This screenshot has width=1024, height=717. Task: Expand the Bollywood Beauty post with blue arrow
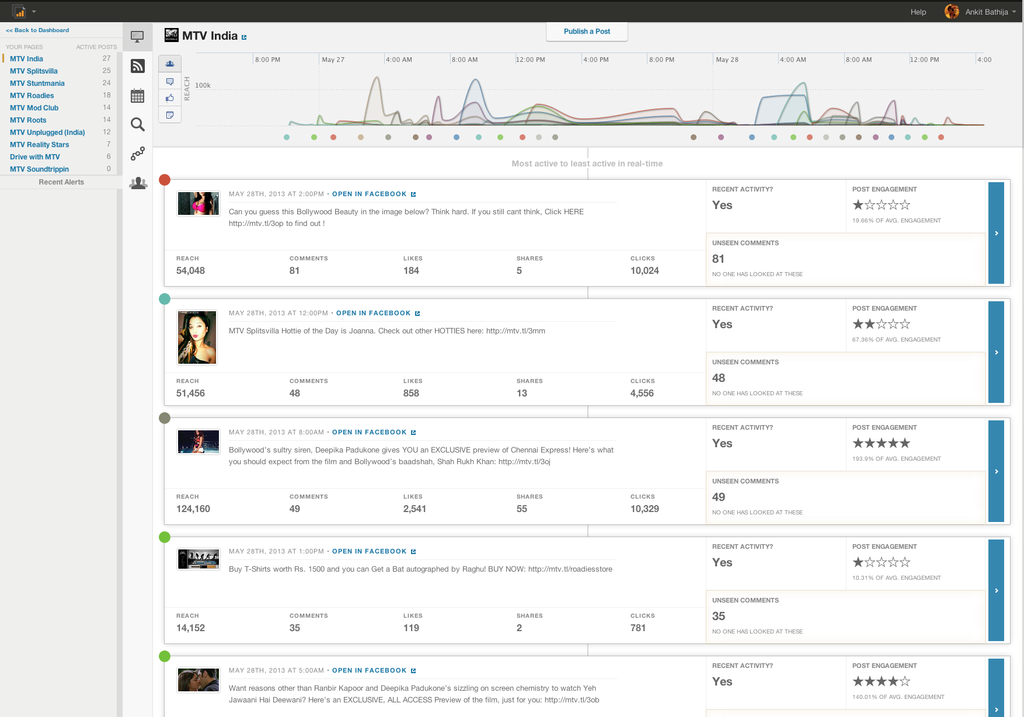pyautogui.click(x=996, y=233)
